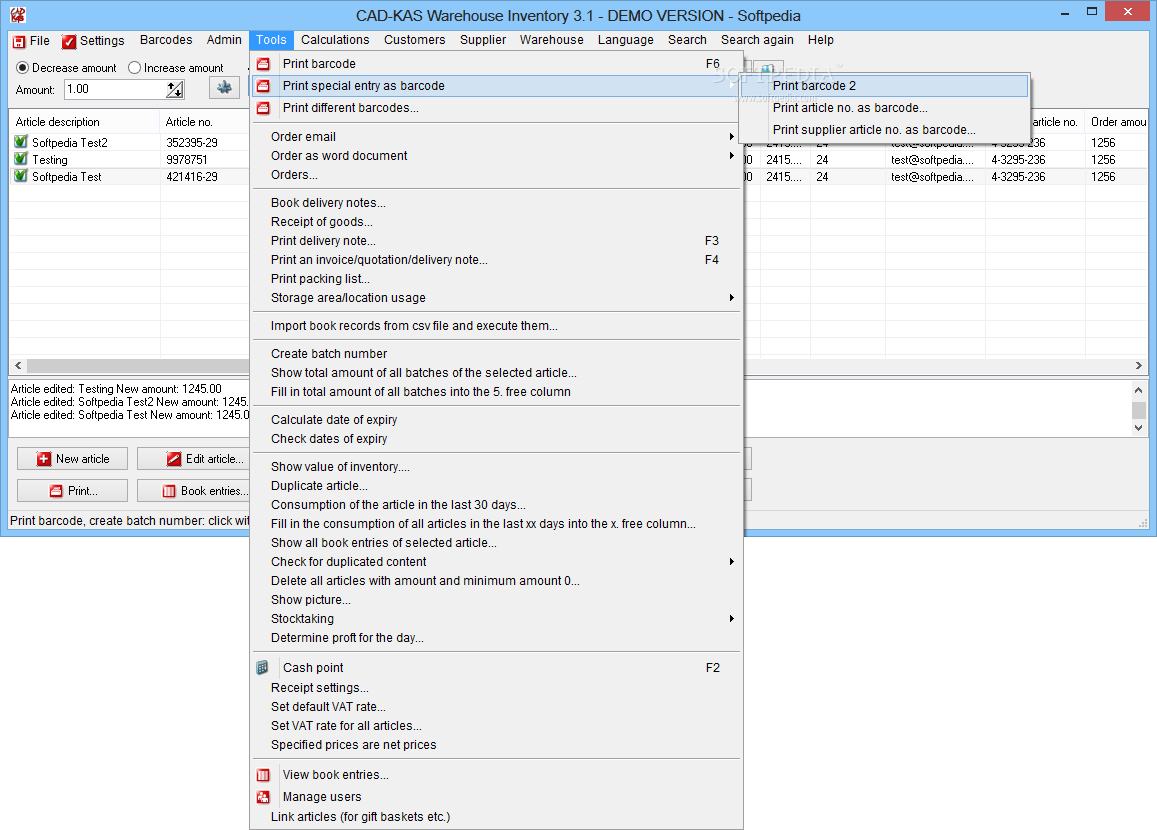Choose Print article no. as barcode
This screenshot has height=830, width=1157.
coord(884,108)
